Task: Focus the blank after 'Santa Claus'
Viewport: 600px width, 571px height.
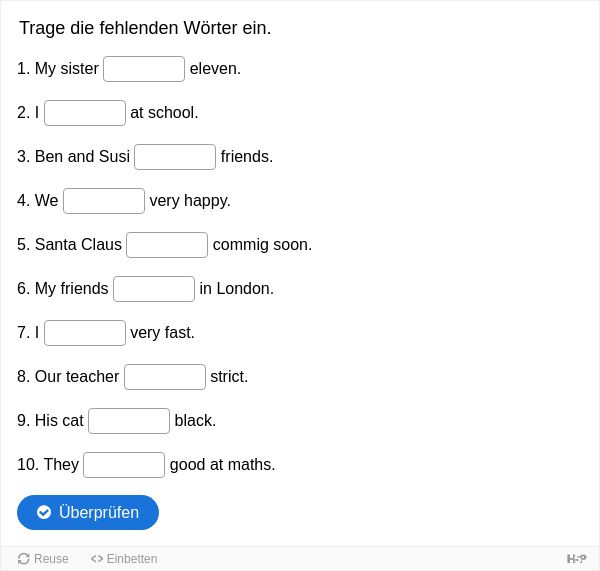Action: coord(167,245)
